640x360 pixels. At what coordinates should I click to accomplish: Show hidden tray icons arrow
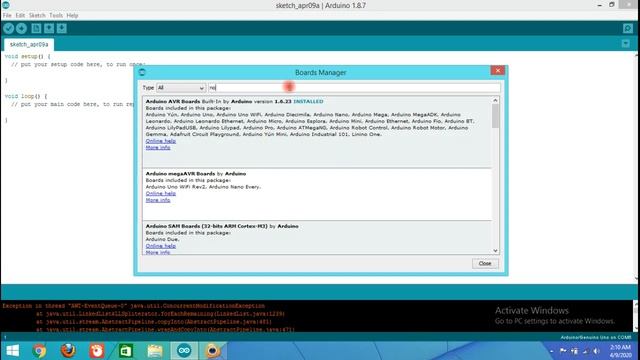552,351
